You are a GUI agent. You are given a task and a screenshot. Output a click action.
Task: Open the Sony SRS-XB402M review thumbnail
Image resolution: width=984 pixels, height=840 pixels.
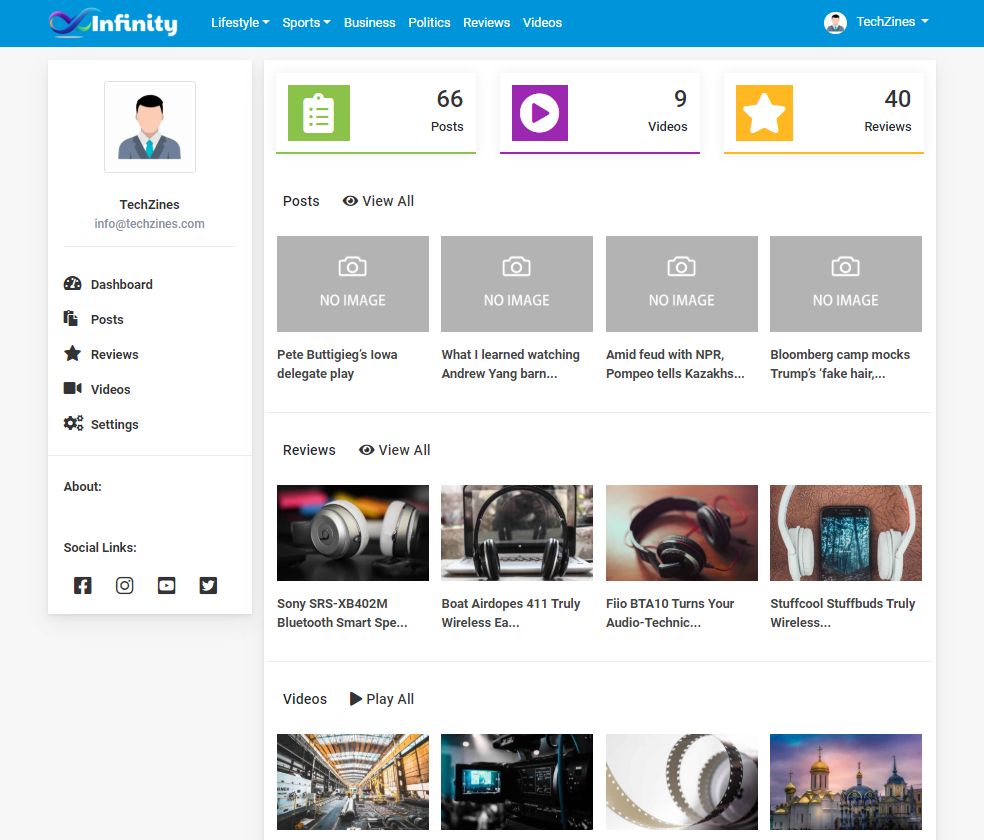click(353, 533)
